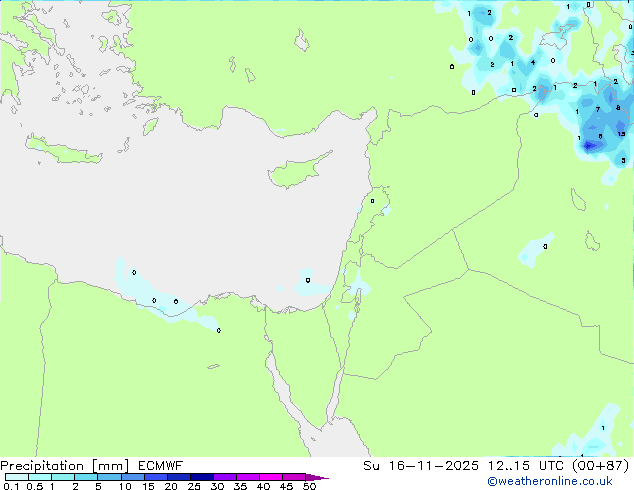This screenshot has width=634, height=490.
Task: Pick the 40–45 mm bright magenta swatch
Action: coord(271,477)
